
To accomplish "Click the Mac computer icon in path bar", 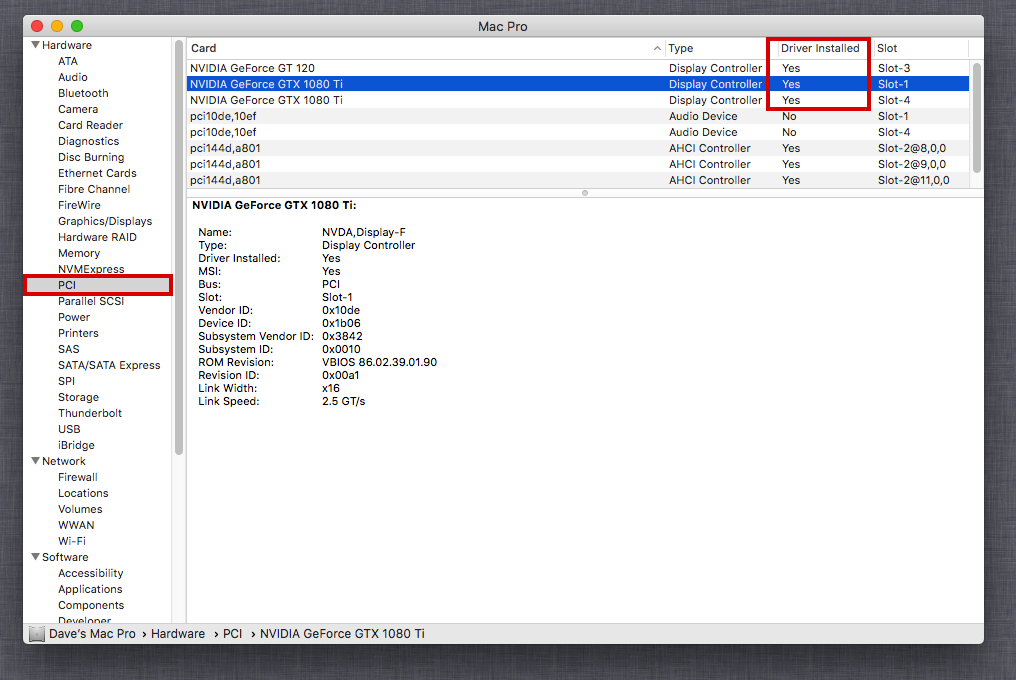I will [x=37, y=634].
